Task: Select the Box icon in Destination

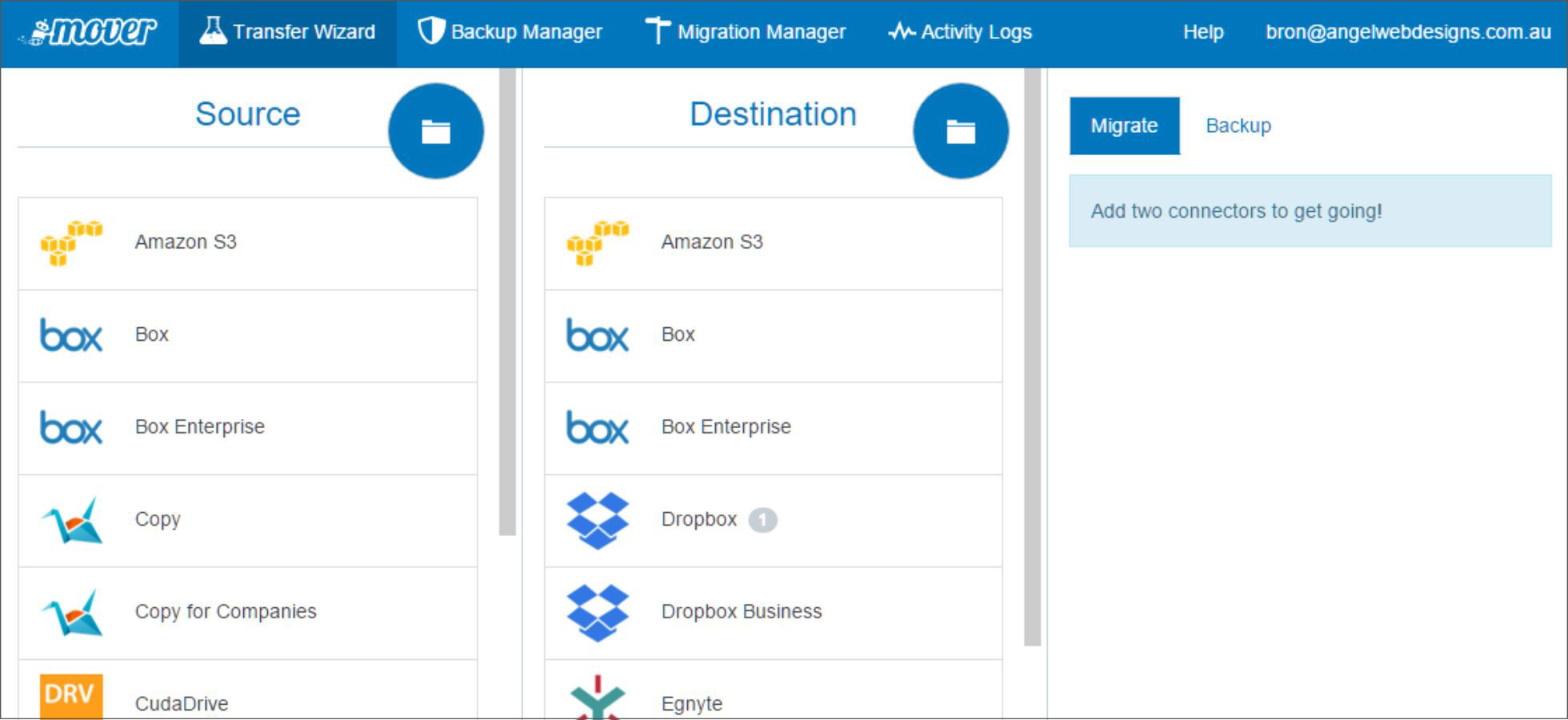Action: (x=598, y=335)
